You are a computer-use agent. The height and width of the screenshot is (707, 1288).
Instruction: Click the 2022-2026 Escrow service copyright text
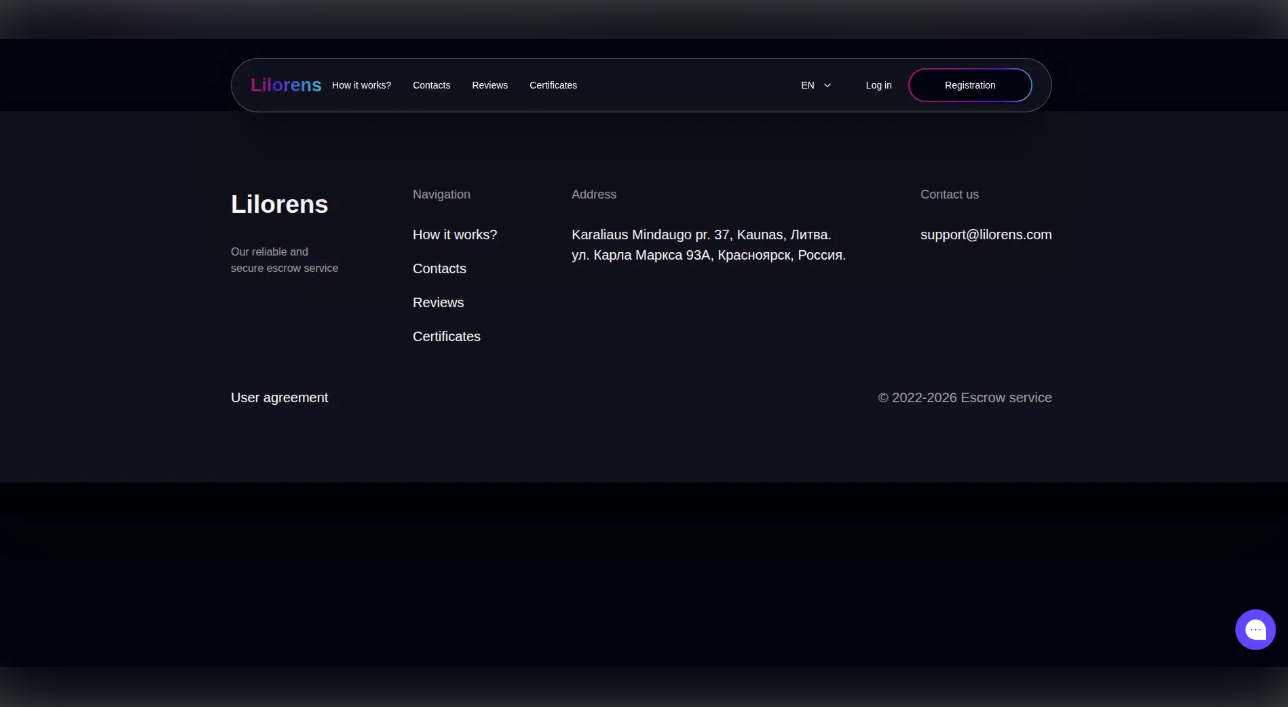tap(964, 398)
